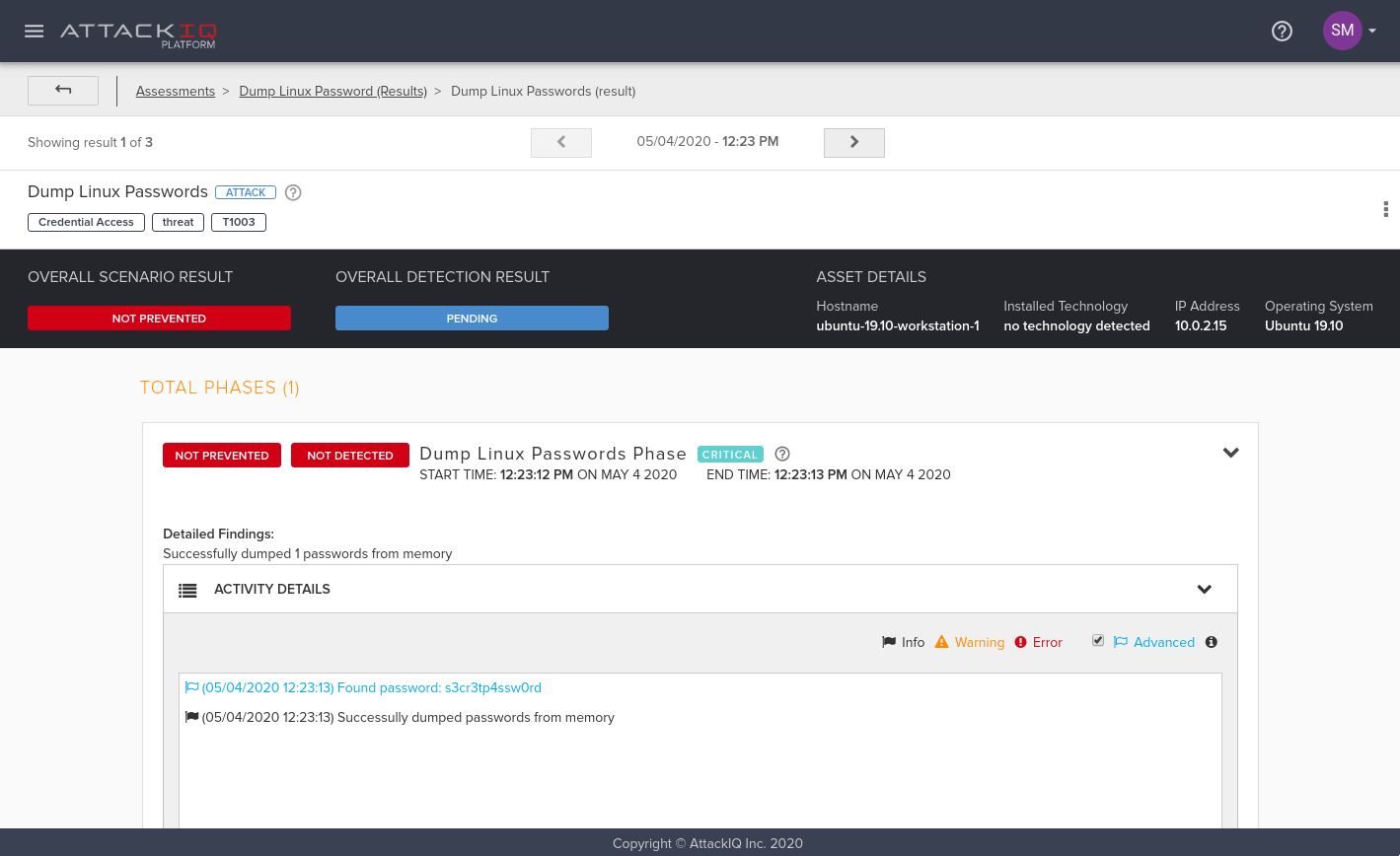Screen dimensions: 1400x856
Task: Go to the Assessments breadcrumb link
Action: 176,91
